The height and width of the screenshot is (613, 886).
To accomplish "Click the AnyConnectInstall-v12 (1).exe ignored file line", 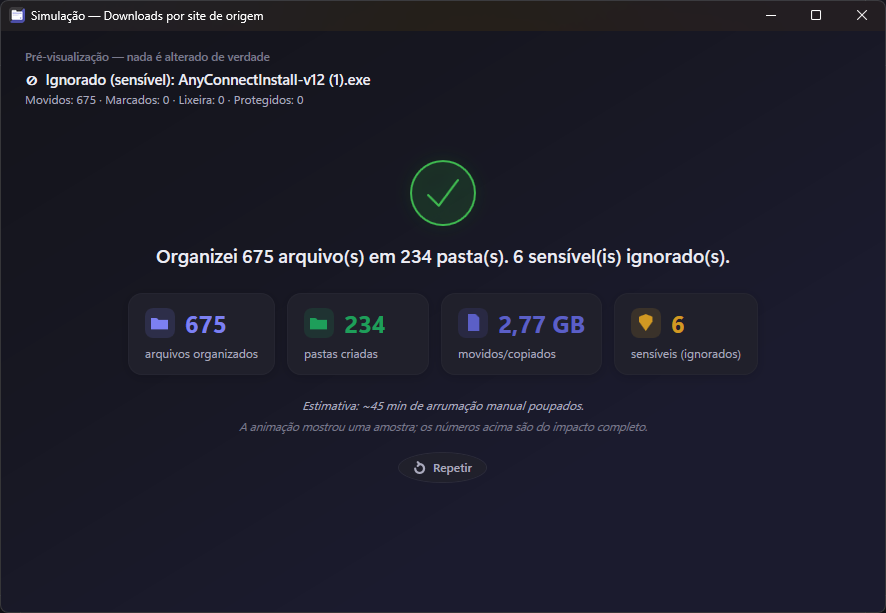I will 198,80.
